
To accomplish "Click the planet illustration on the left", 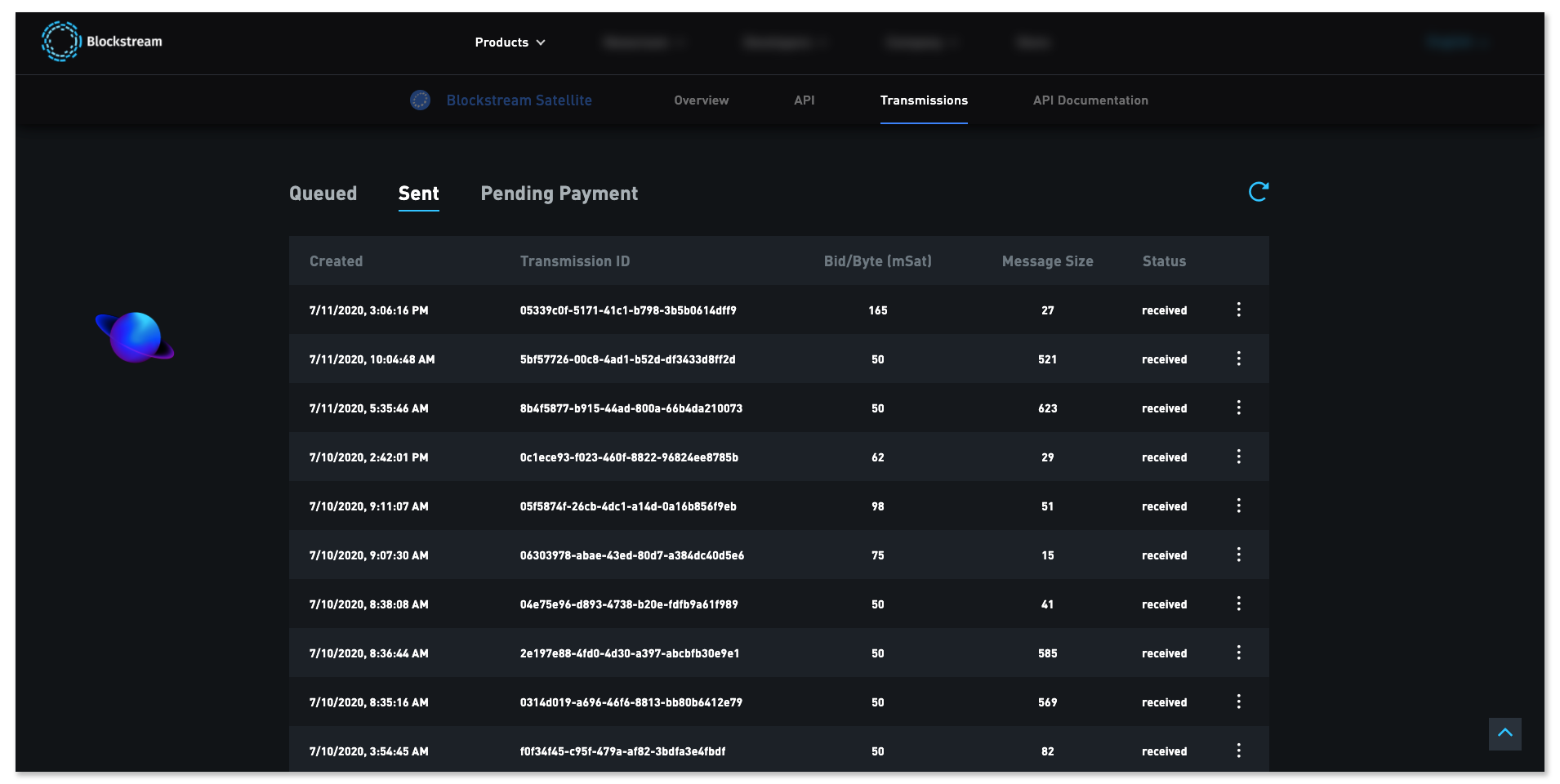I will [x=135, y=336].
